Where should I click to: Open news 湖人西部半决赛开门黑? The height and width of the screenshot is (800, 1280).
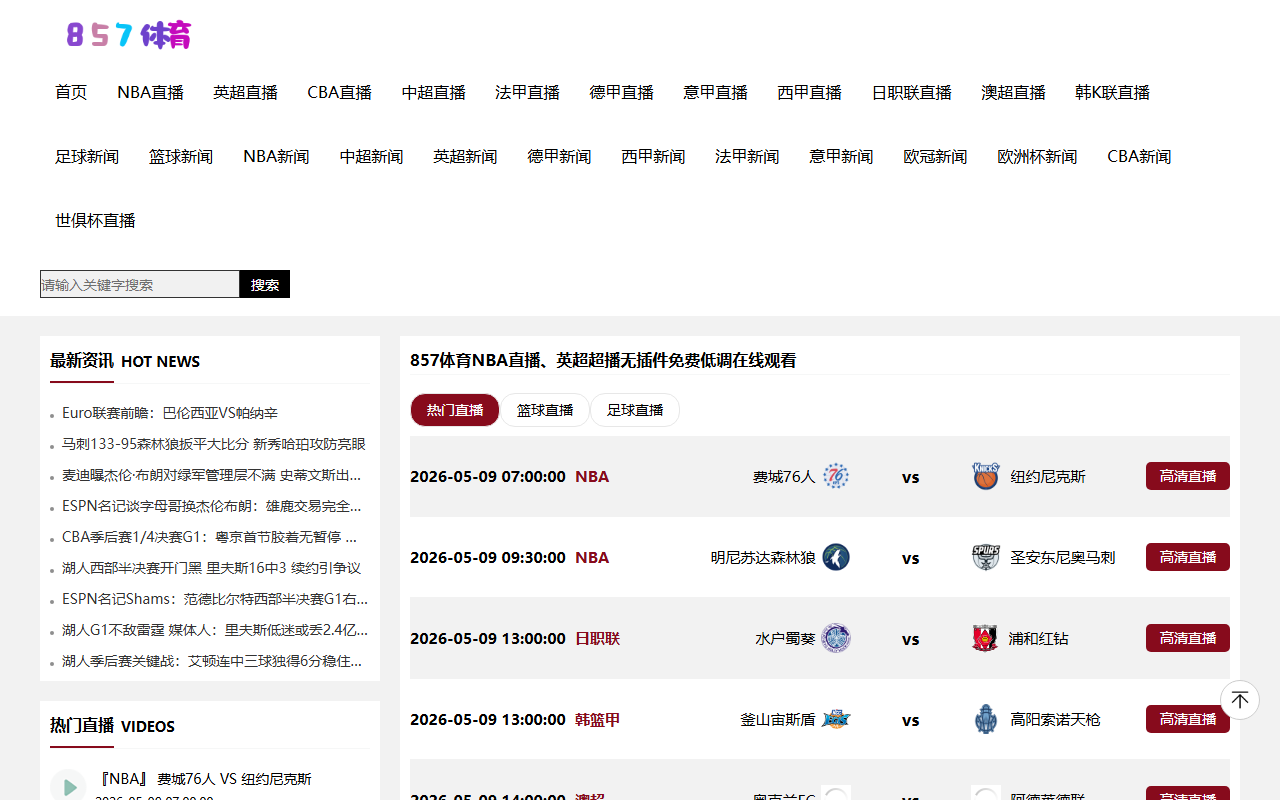(212, 568)
